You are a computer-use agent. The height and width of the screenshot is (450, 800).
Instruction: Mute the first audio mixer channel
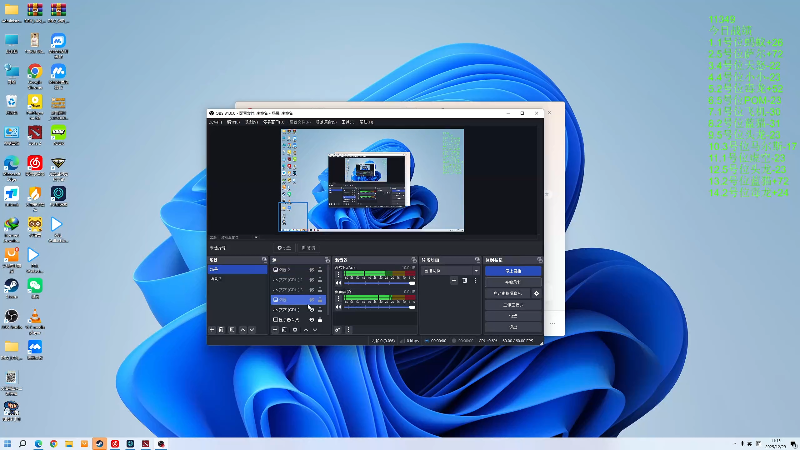click(x=338, y=283)
